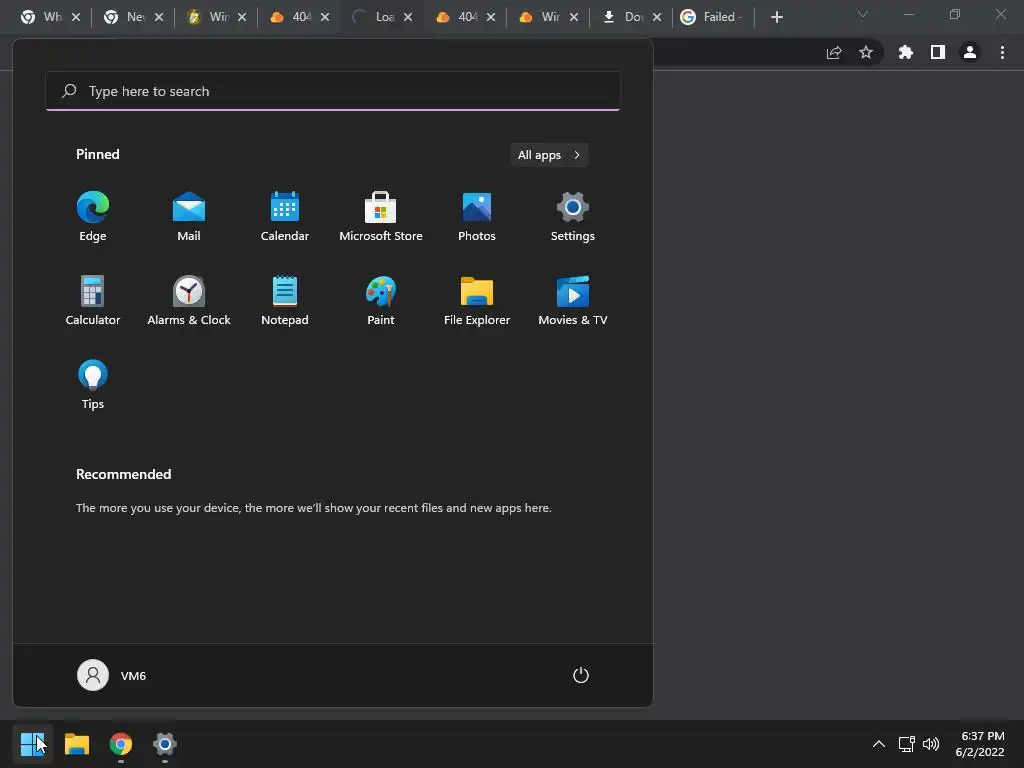Viewport: 1024px width, 768px height.
Task: Launch the Mail app
Action: pos(189,216)
